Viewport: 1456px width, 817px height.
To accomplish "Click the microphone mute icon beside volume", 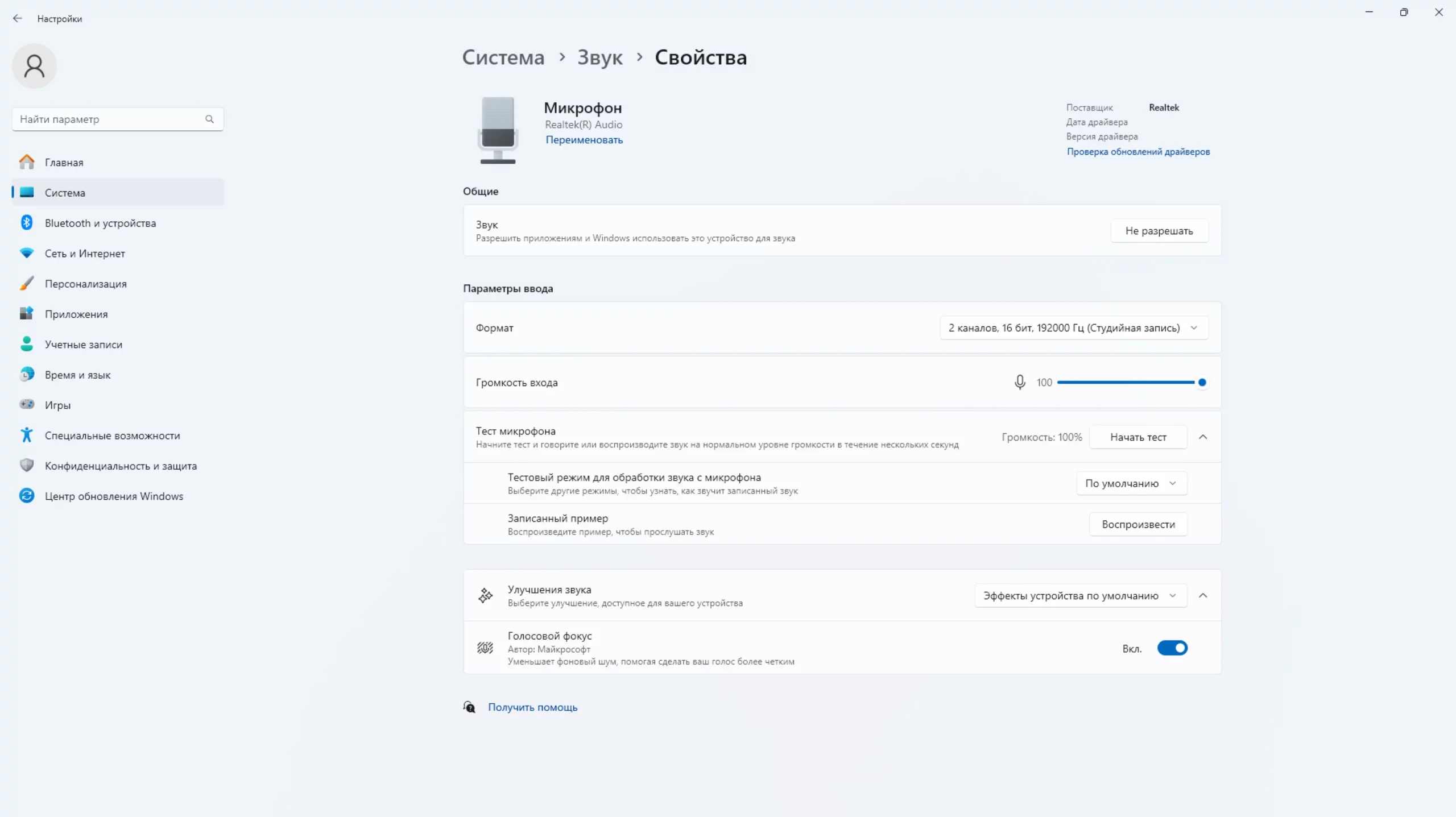I will 1020,382.
